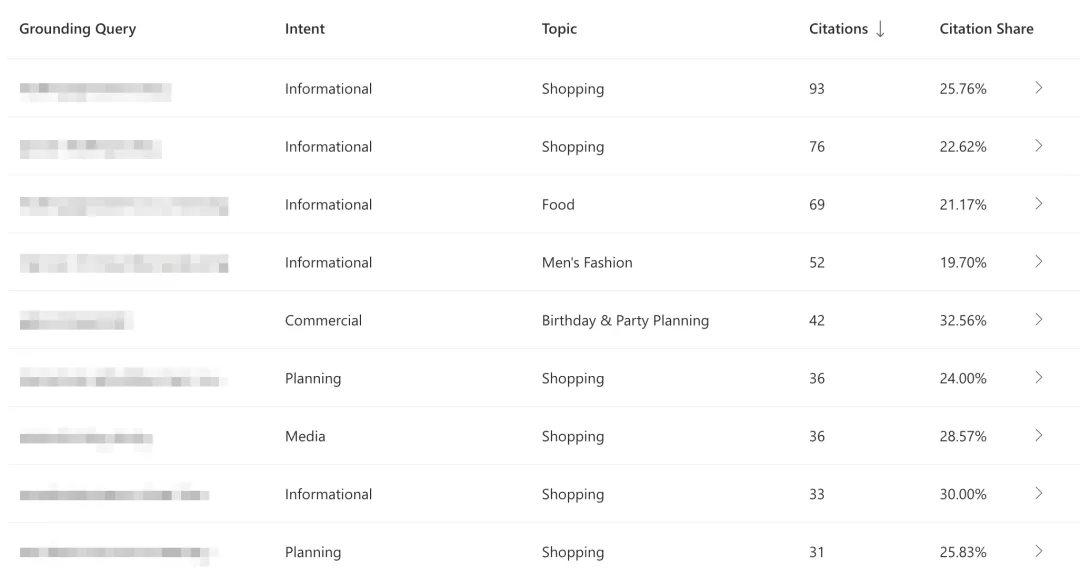Open chevron for 24.00% citation share row
The image size is (1080, 574).
(1039, 377)
